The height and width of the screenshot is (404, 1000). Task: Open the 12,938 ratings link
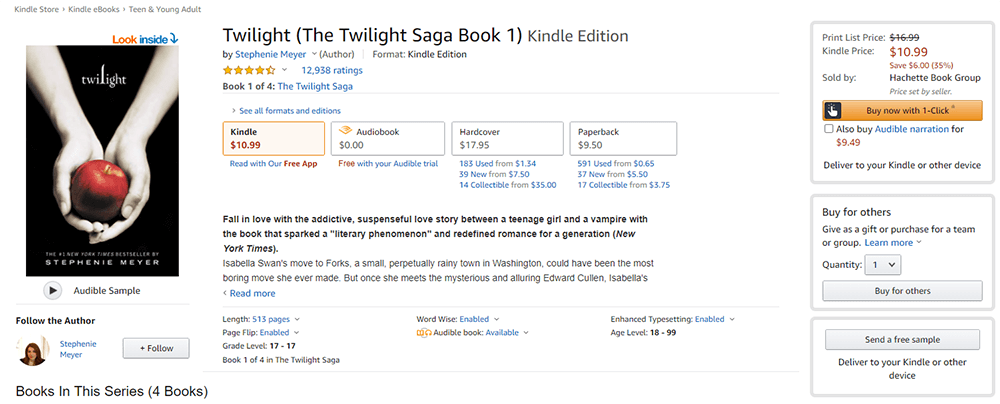click(x=331, y=71)
